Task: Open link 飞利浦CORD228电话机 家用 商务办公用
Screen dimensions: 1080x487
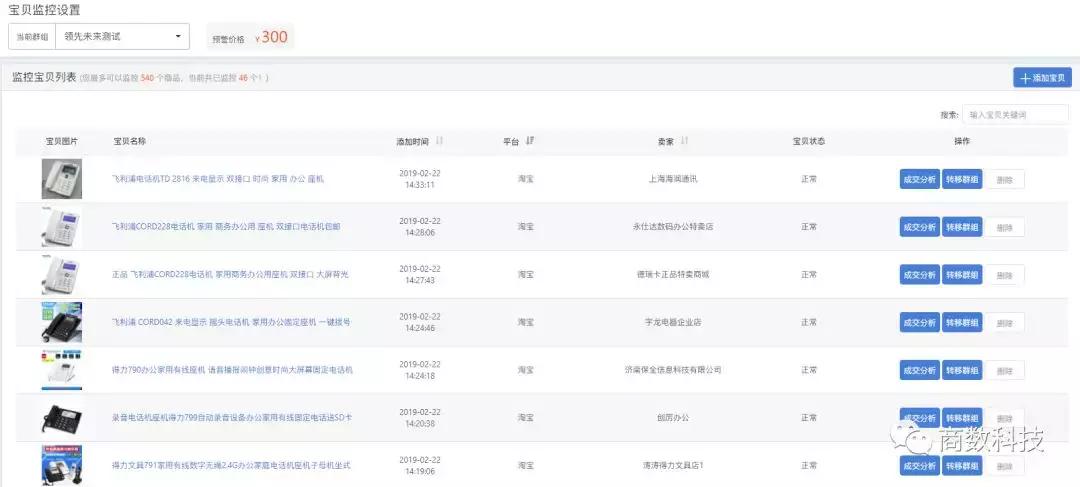Action: [226, 227]
